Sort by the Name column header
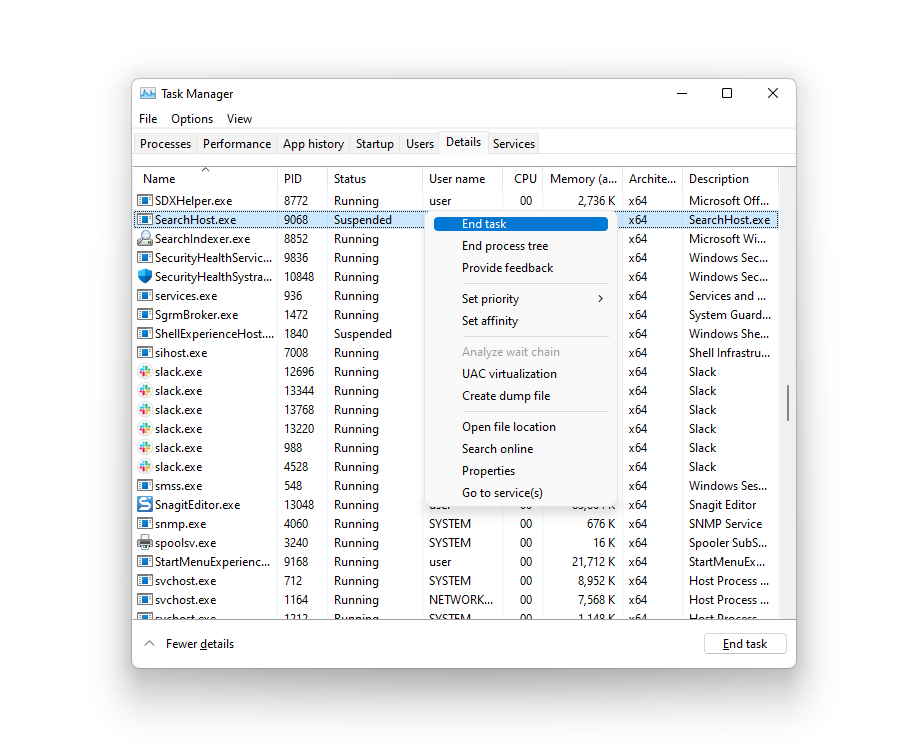The width and height of the screenshot is (924, 743). 206,179
